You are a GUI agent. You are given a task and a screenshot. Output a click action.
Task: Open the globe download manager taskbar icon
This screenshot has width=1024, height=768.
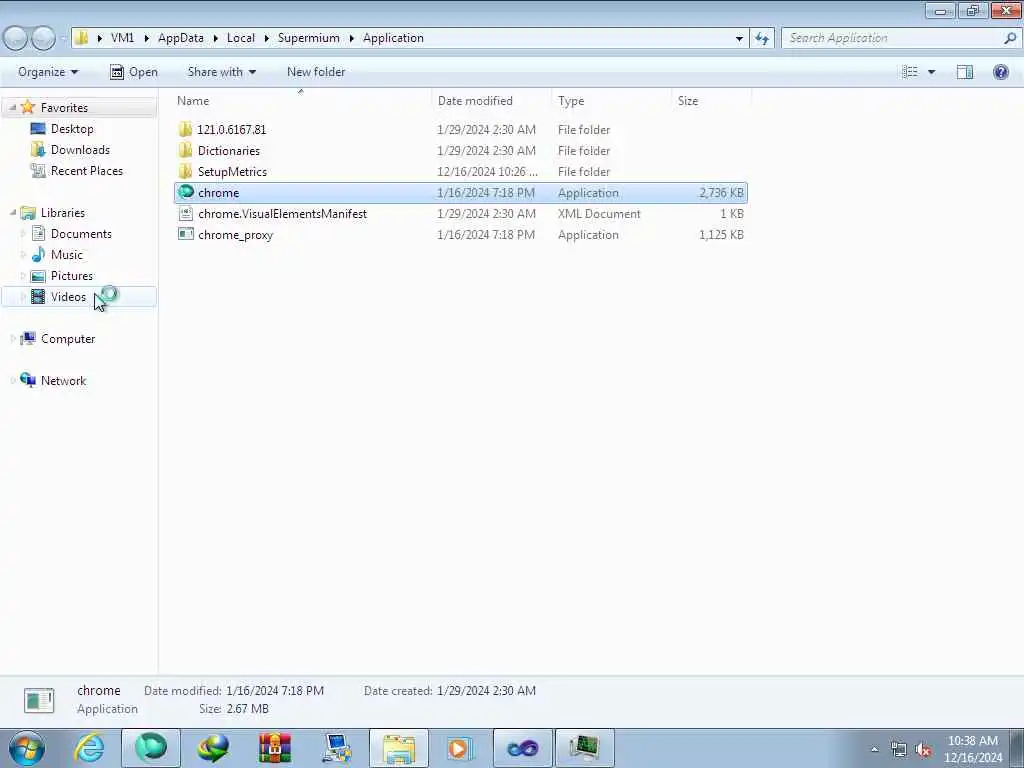pos(213,748)
